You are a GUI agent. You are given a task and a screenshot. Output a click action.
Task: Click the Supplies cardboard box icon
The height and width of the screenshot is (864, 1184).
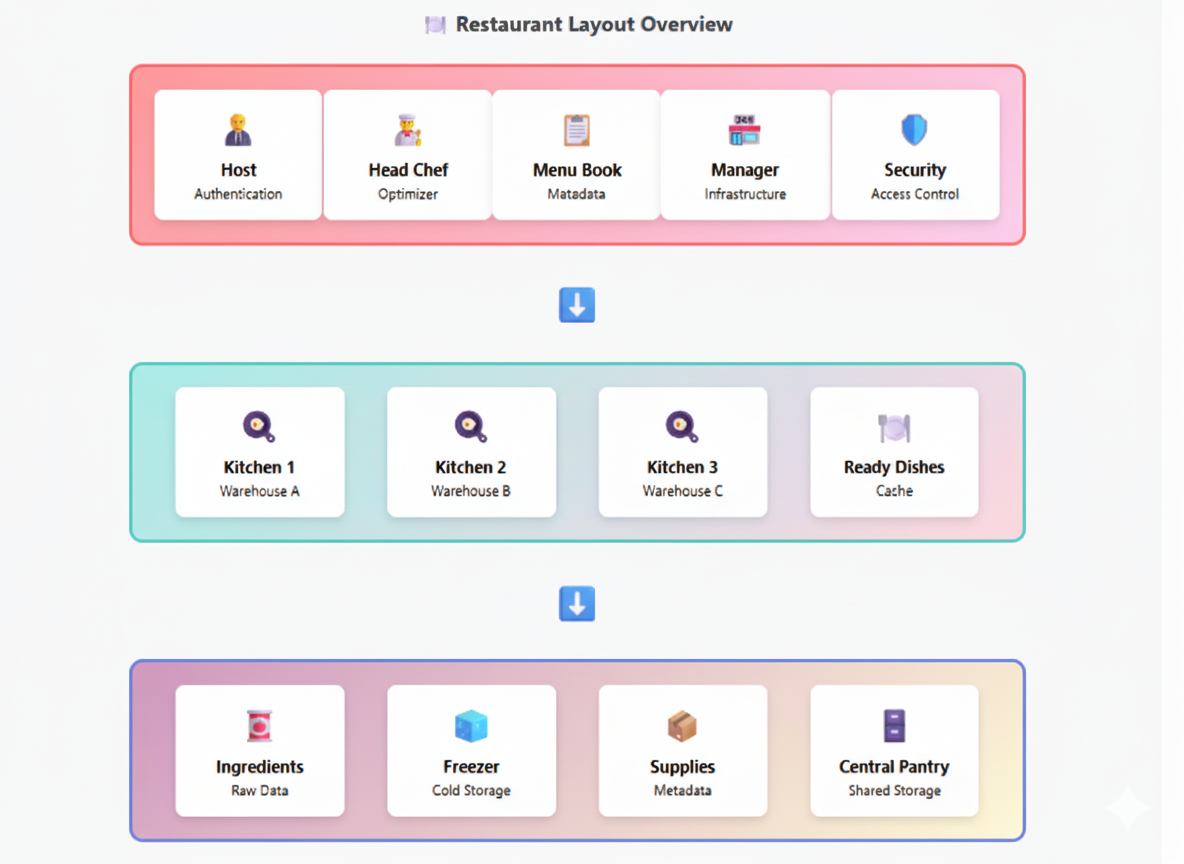pyautogui.click(x=682, y=726)
